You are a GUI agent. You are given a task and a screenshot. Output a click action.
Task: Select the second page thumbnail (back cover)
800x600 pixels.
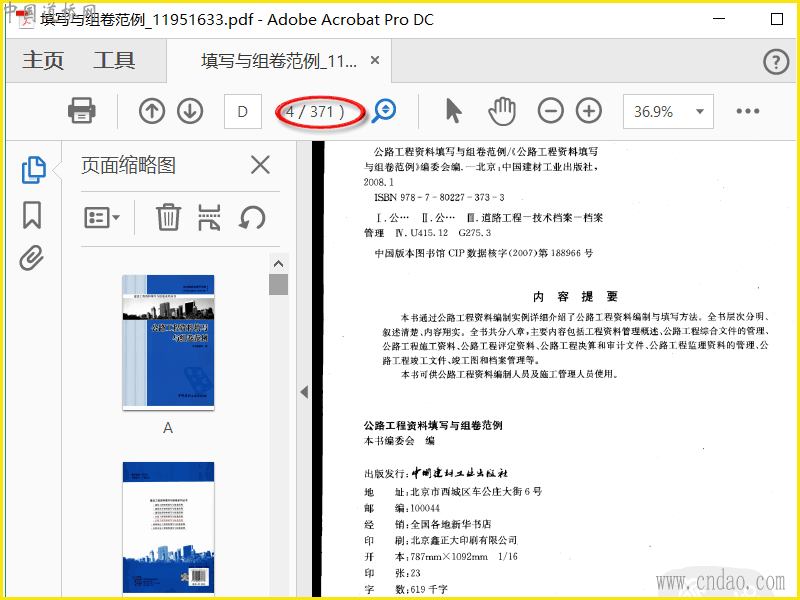168,529
